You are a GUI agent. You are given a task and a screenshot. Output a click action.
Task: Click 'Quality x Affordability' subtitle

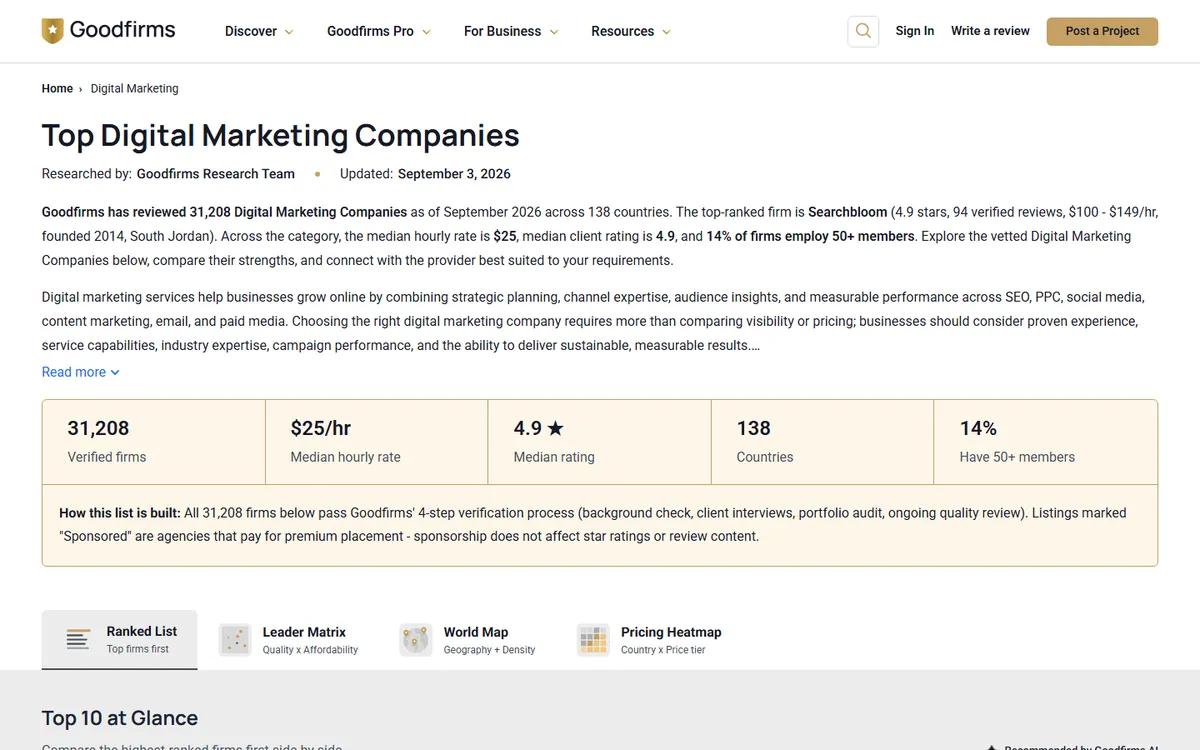point(310,650)
